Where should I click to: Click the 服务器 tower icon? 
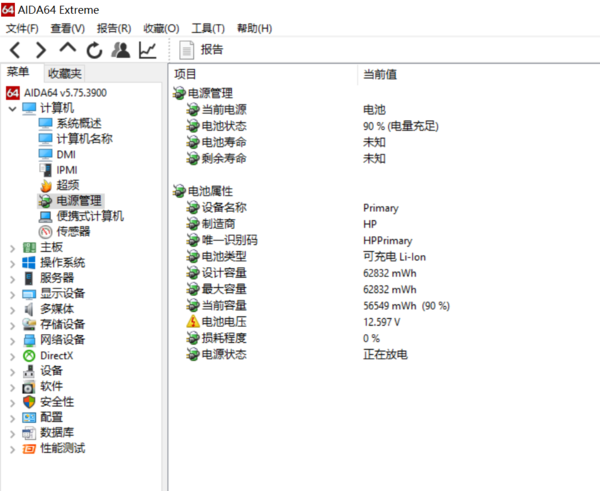click(29, 278)
